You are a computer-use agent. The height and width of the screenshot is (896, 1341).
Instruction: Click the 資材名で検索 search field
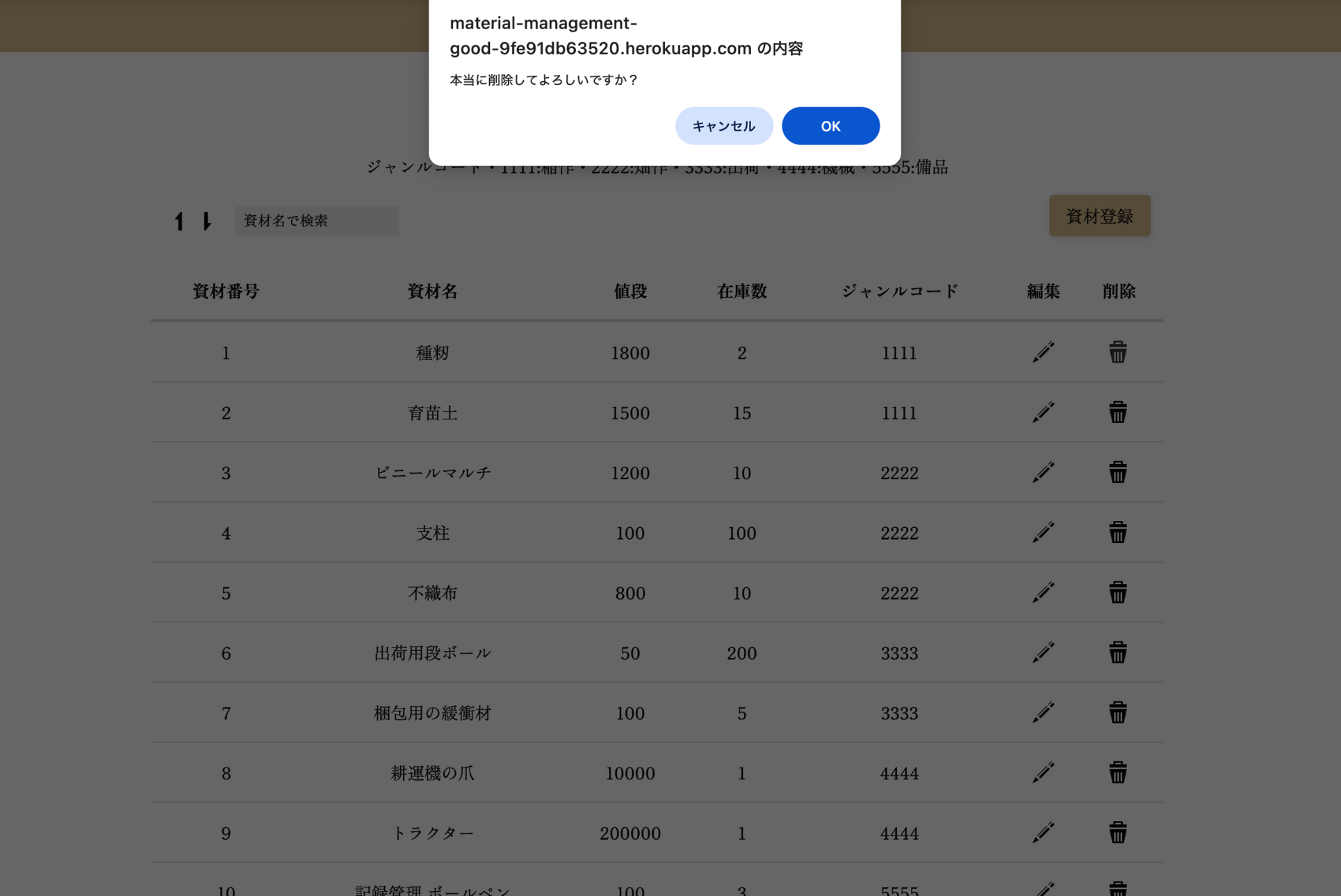click(x=316, y=221)
